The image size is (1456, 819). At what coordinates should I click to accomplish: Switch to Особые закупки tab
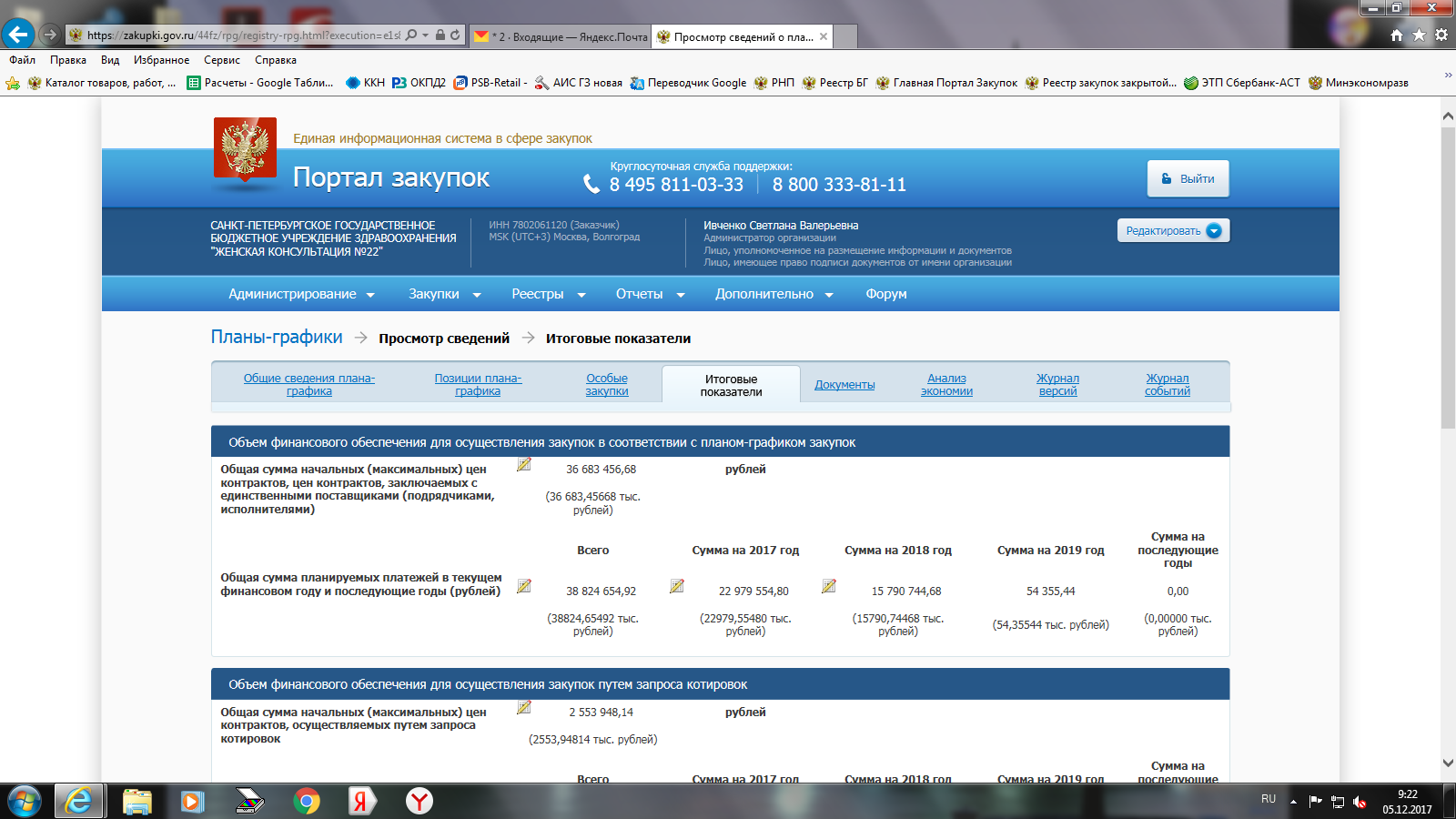click(x=607, y=384)
